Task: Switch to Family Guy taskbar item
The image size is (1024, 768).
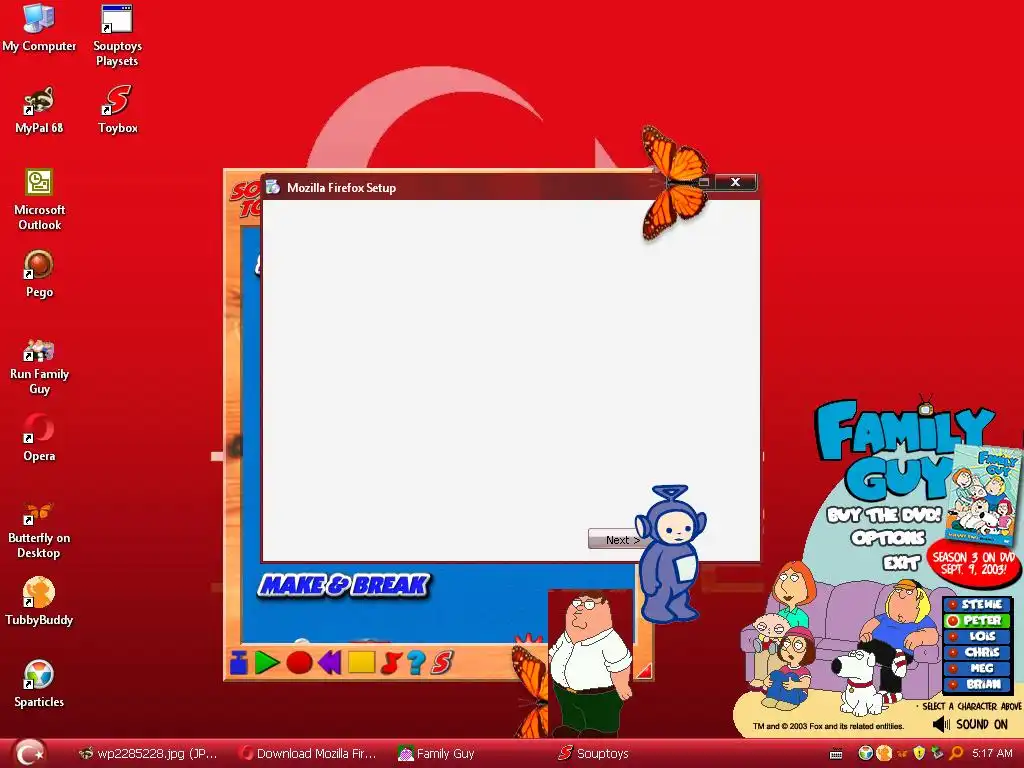Action: pos(438,754)
